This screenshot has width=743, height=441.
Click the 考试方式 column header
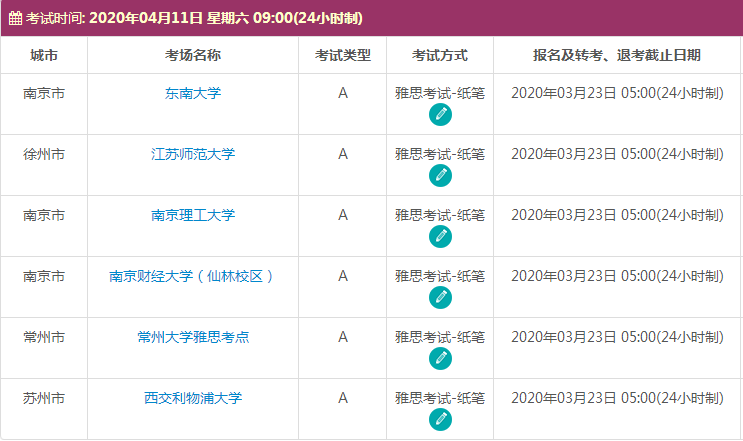[x=440, y=55]
